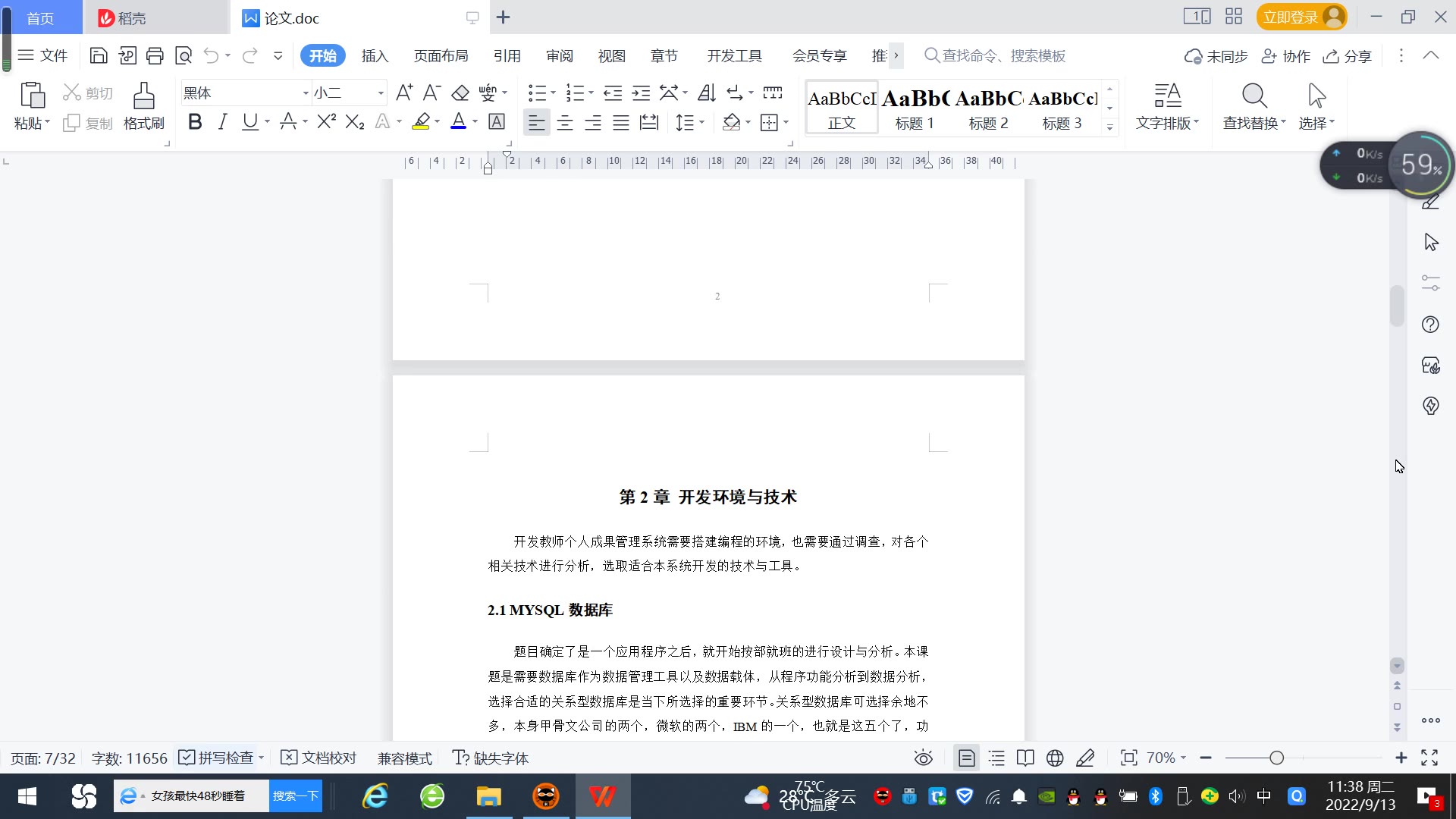Click the print icon in quick toolbar
The image size is (1456, 819).
click(155, 55)
